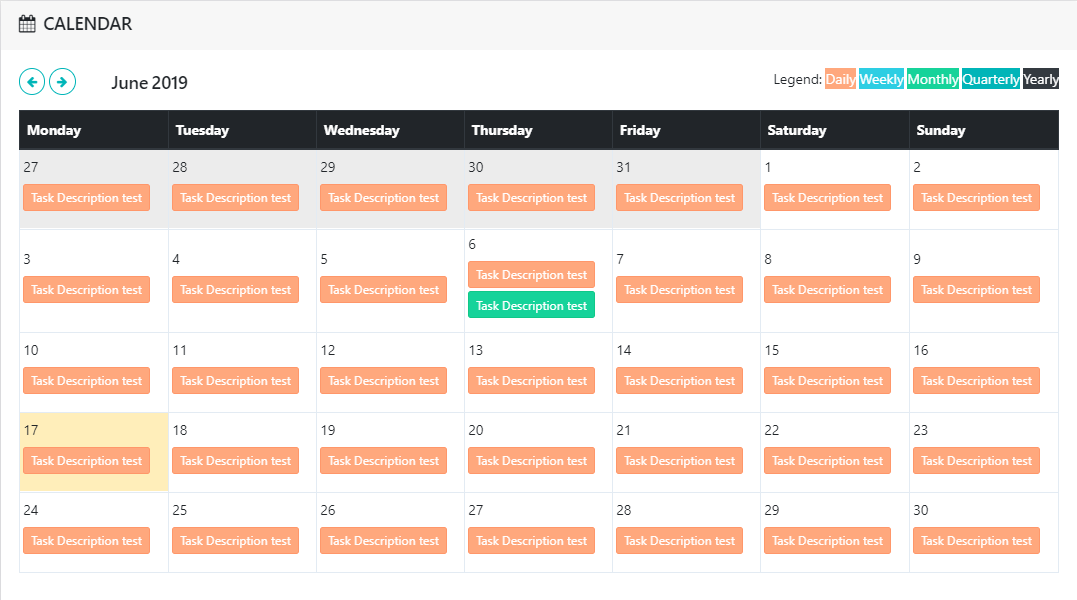Go to previous month with left arrow

[x=32, y=82]
